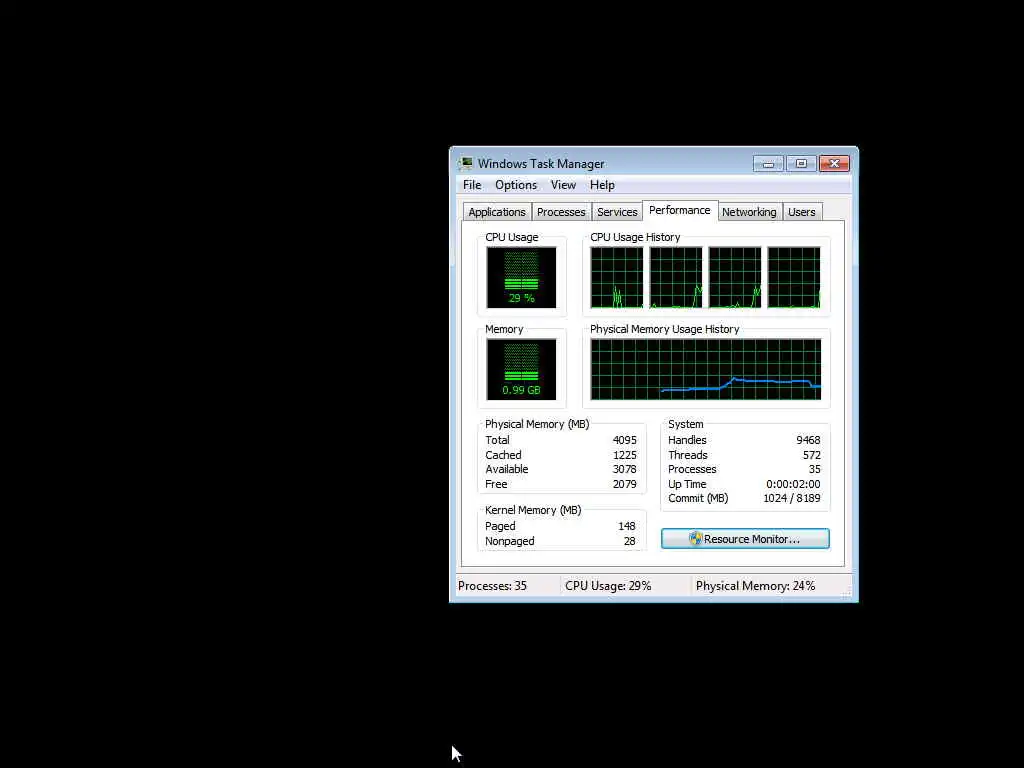Switch to the Processes tab
Screen dimensions: 1024x768
[x=560, y=212]
